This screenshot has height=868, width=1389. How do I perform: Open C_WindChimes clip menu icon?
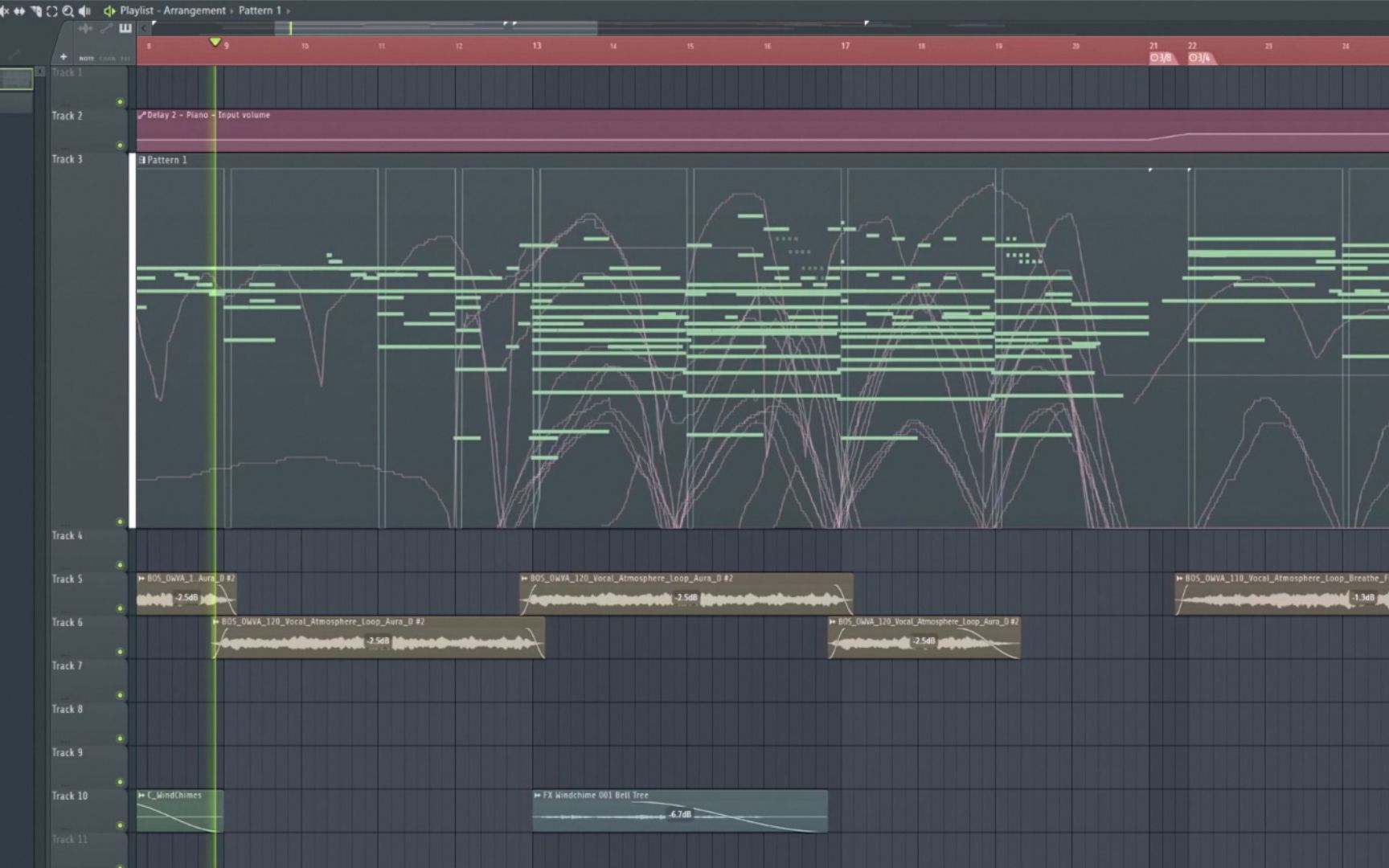[x=141, y=795]
